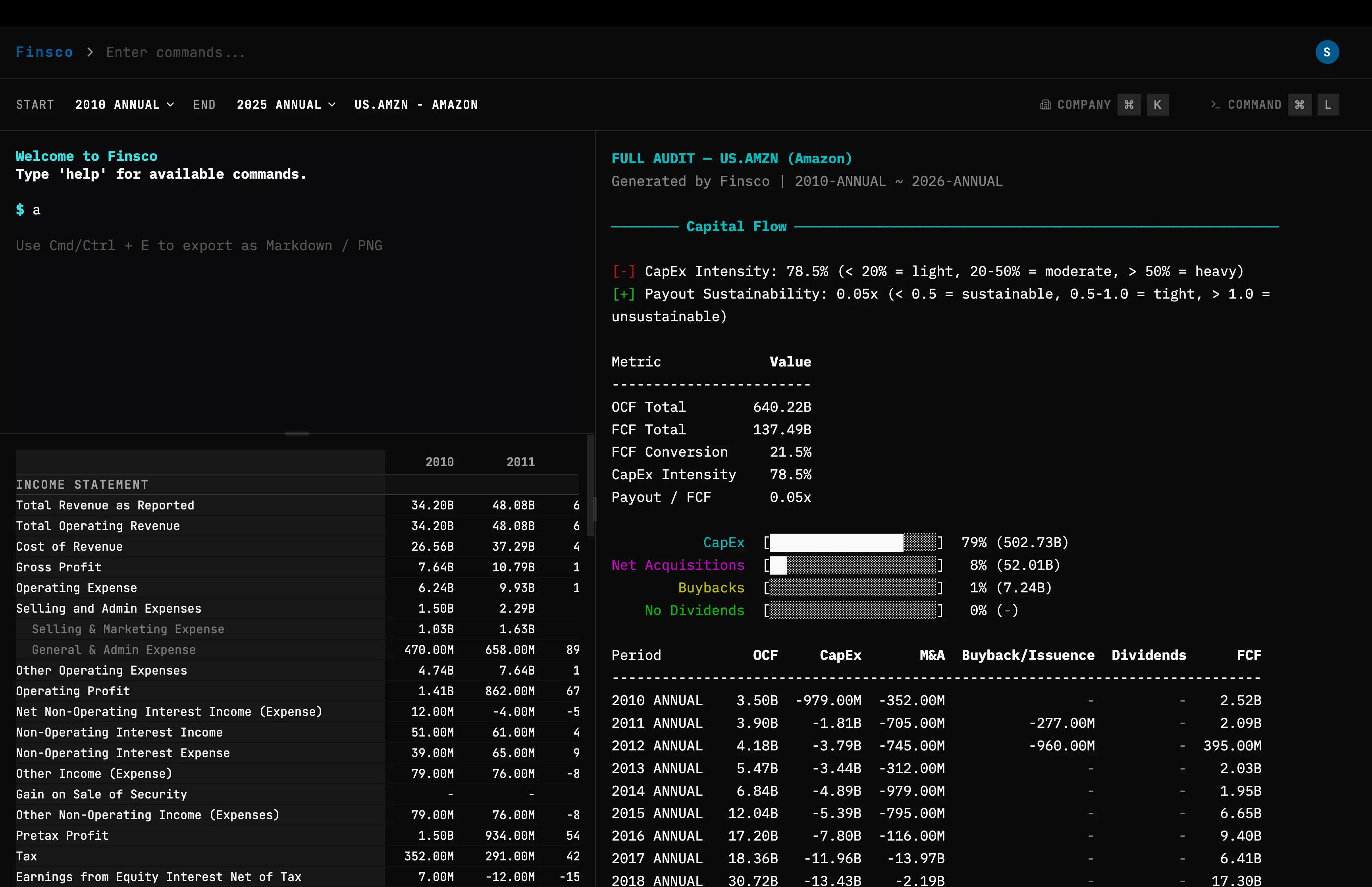This screenshot has width=1372, height=887.
Task: Click the FCF Conversion 21.5% value
Action: 790,452
